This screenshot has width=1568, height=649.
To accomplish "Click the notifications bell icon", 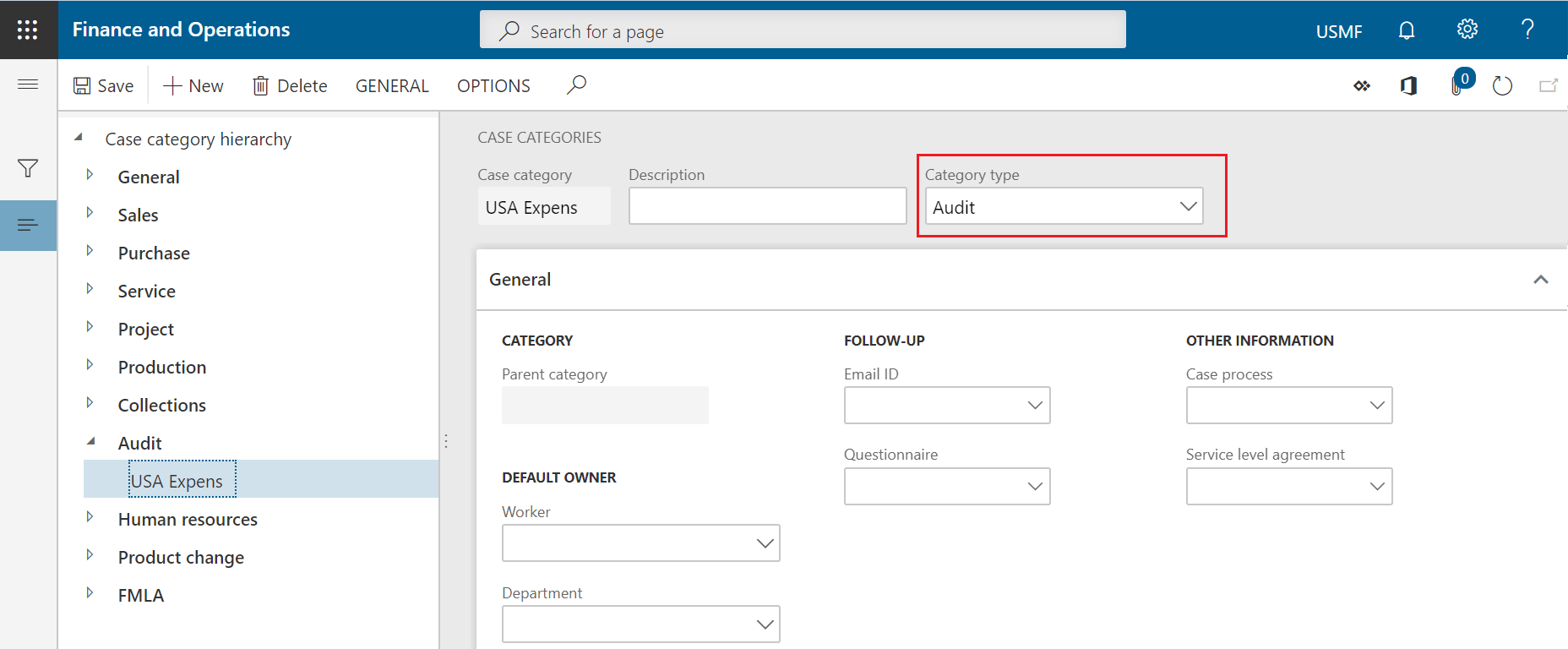I will point(1406,31).
